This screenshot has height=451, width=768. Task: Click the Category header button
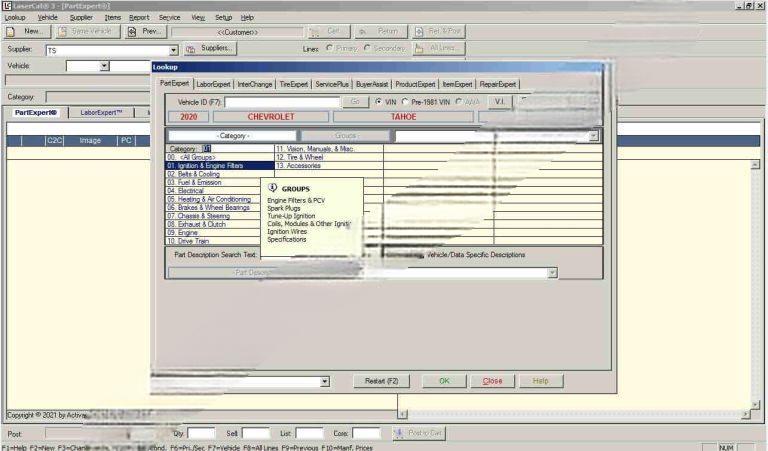click(232, 136)
